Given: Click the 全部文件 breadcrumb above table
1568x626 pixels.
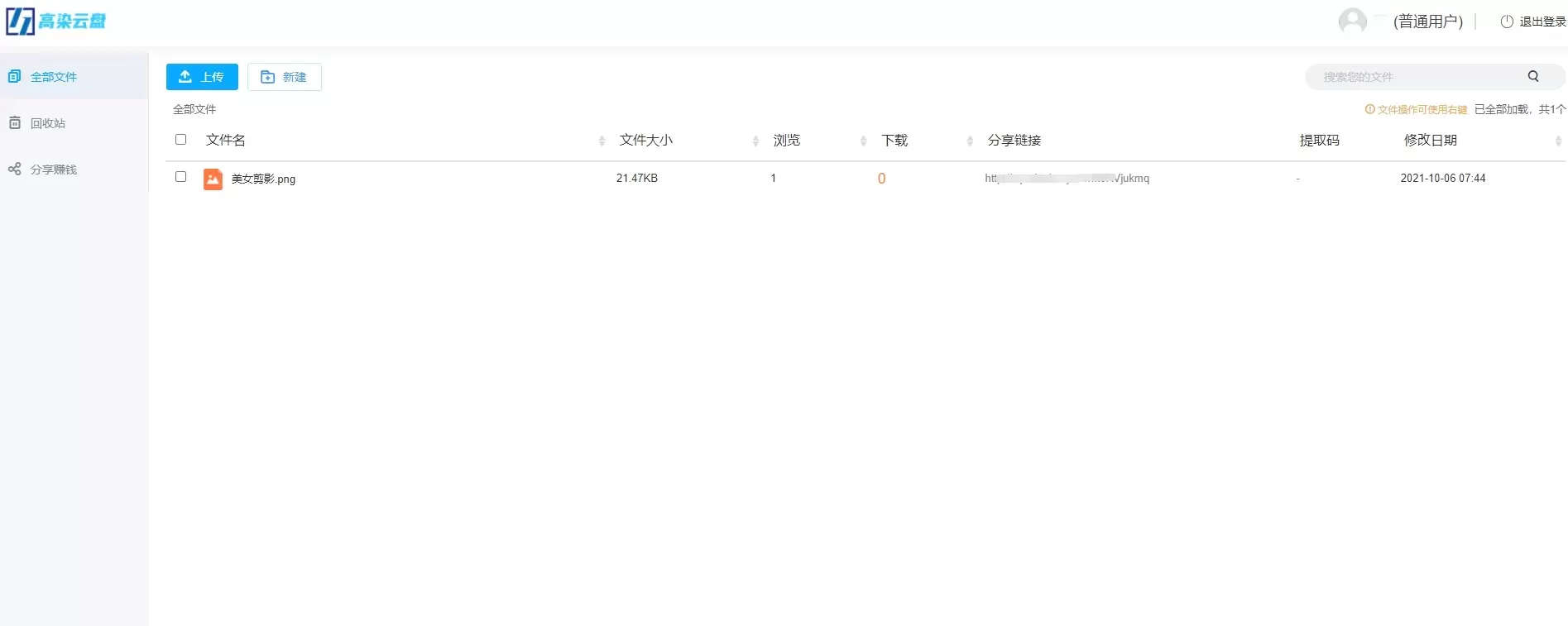Looking at the screenshot, I should pyautogui.click(x=194, y=109).
